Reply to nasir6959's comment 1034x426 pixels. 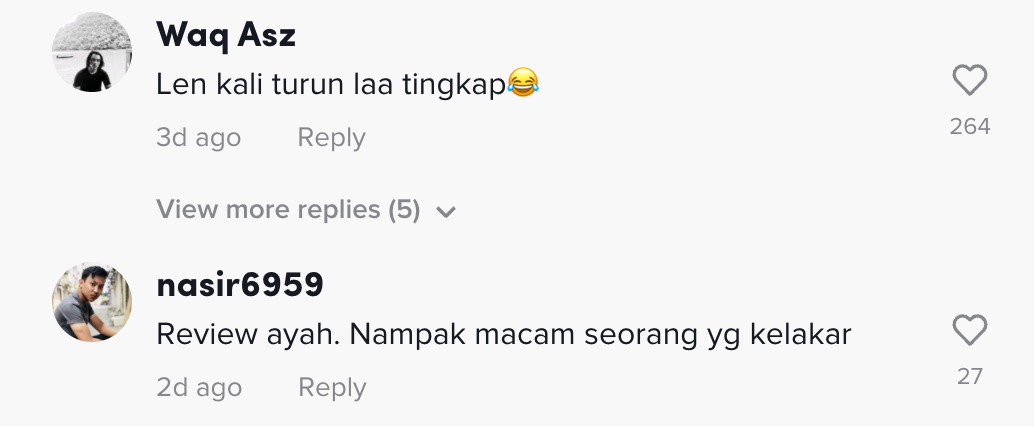331,388
